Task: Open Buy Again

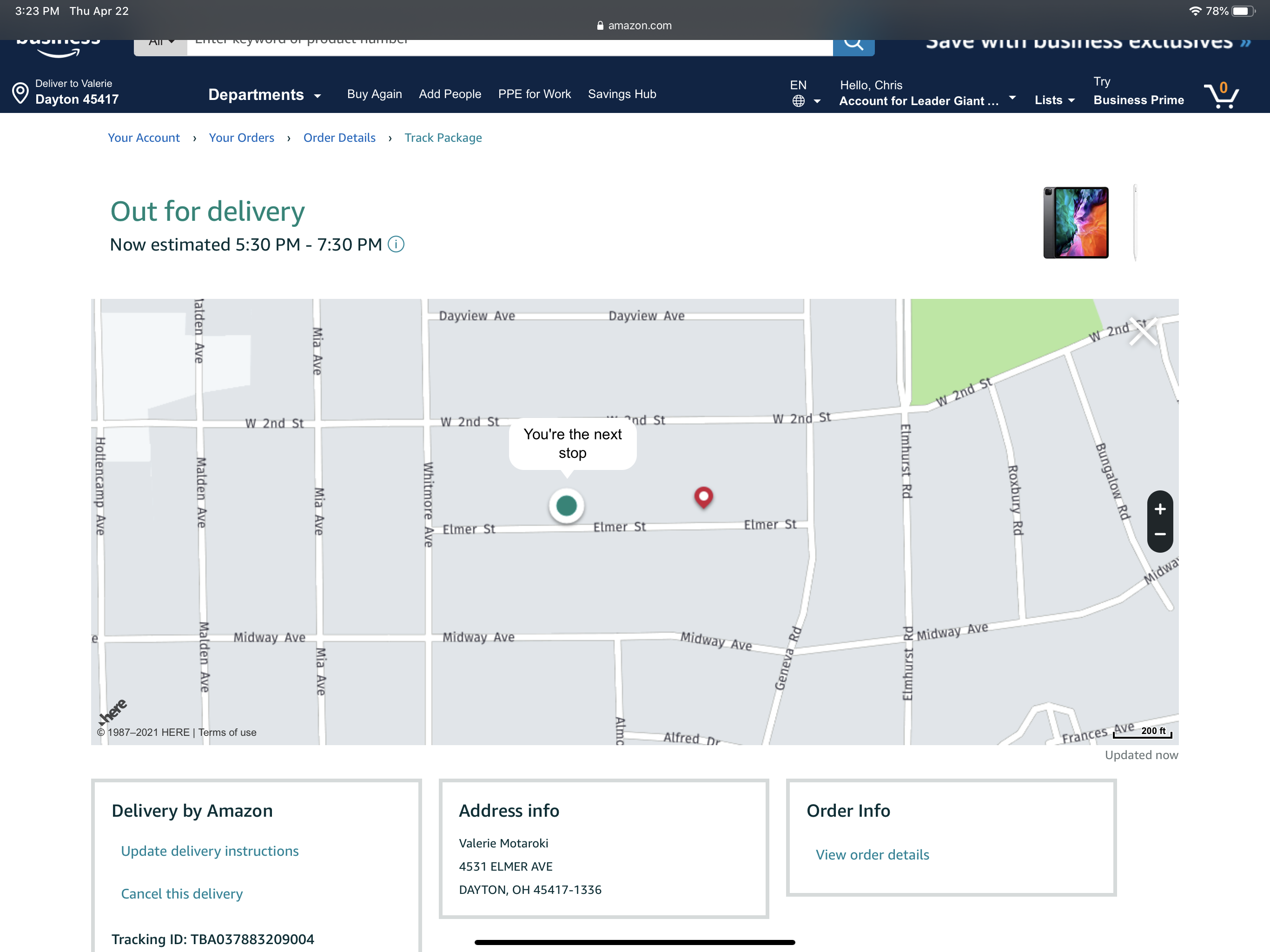Action: (374, 94)
